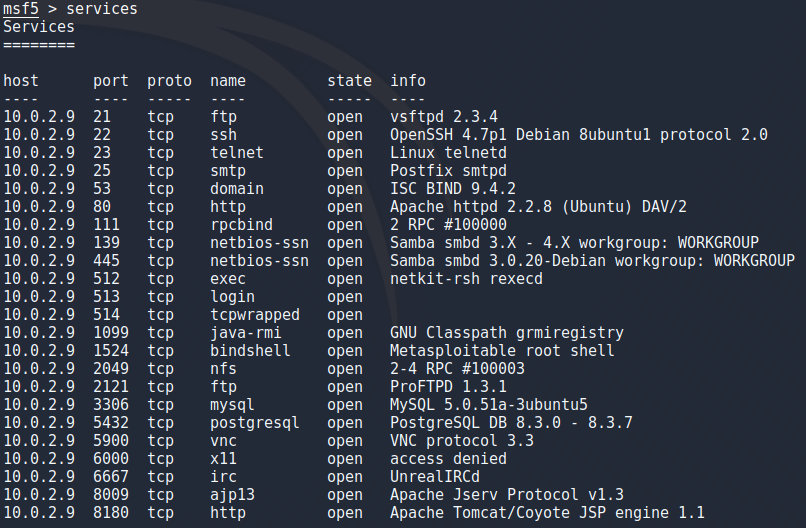Select the postgresql service name
The height and width of the screenshot is (528, 806).
[254, 423]
